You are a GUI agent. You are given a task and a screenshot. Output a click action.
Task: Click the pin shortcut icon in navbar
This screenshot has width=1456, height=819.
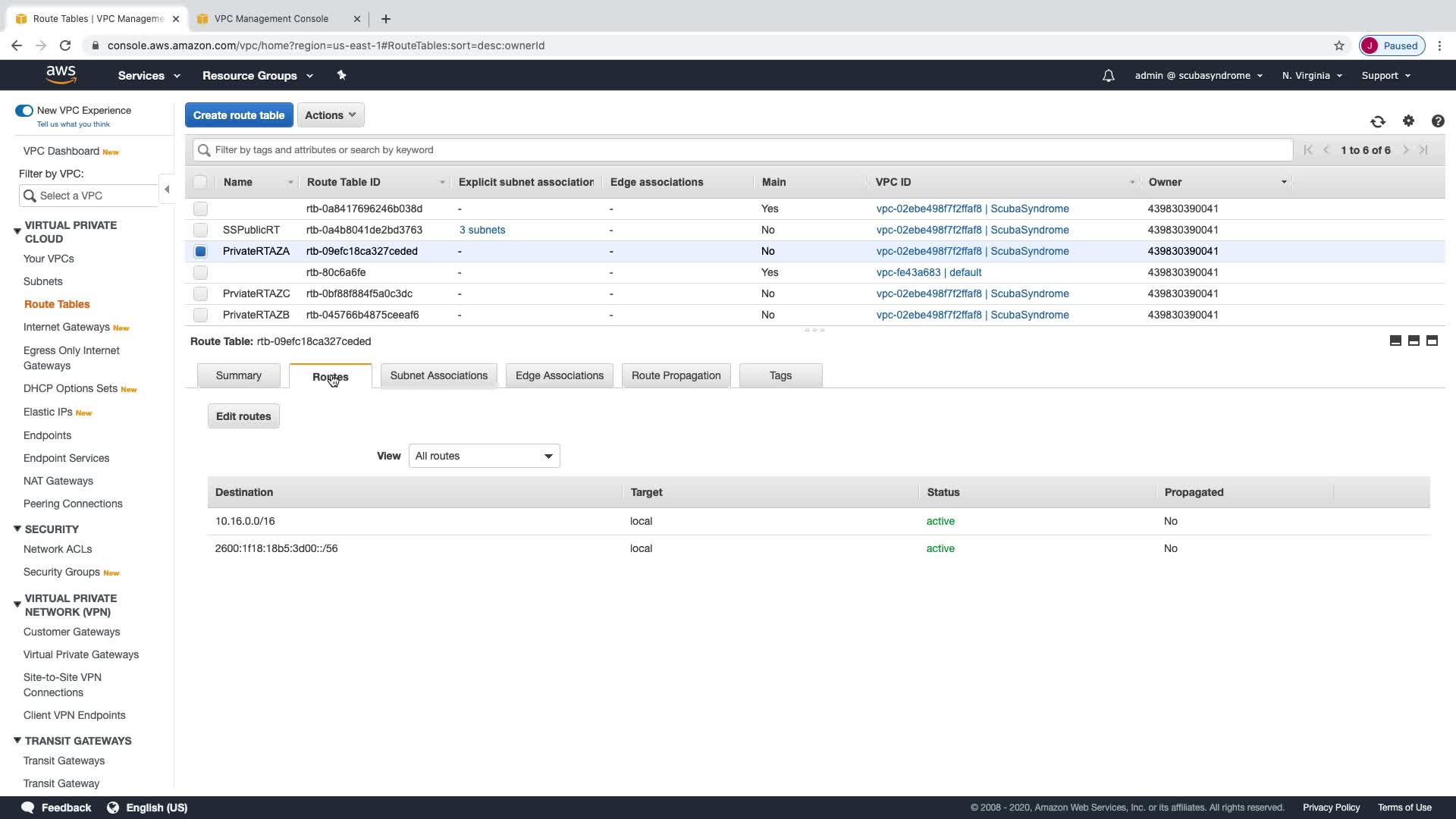341,75
